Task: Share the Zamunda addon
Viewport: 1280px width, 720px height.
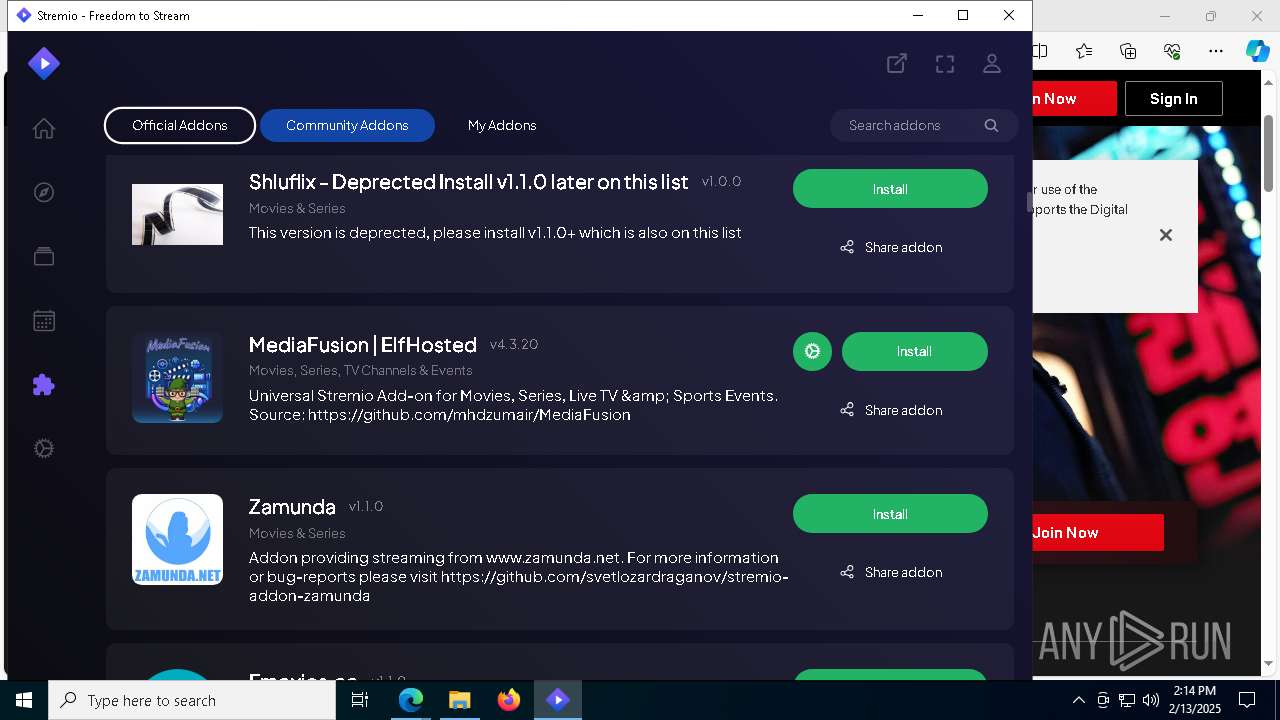Action: 890,572
